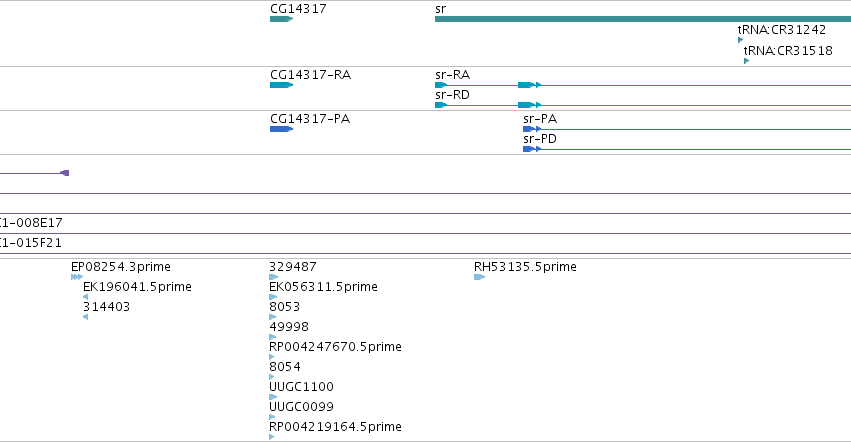Select the long sr gene bar
The width and height of the screenshot is (851, 442).
643,19
